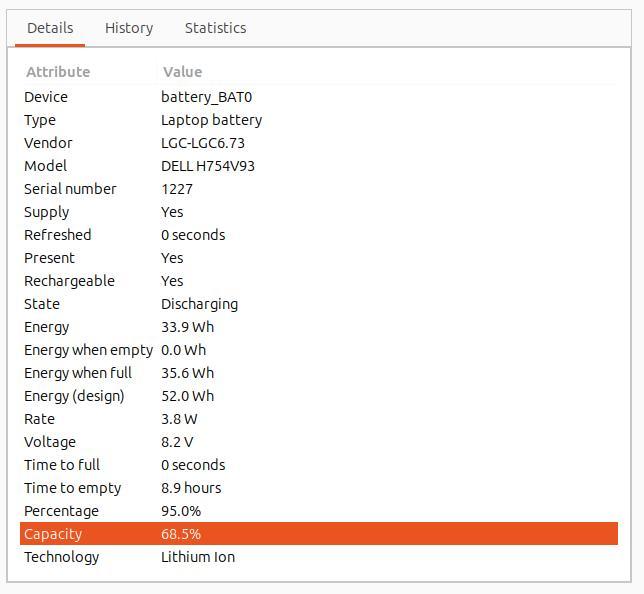Click the DELL H754V93 model value

click(208, 166)
